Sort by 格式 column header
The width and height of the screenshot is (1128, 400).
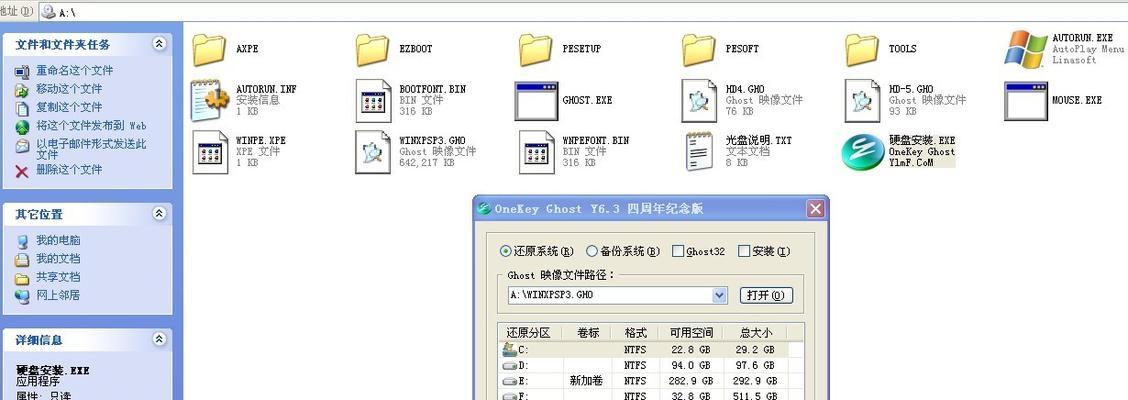point(635,332)
